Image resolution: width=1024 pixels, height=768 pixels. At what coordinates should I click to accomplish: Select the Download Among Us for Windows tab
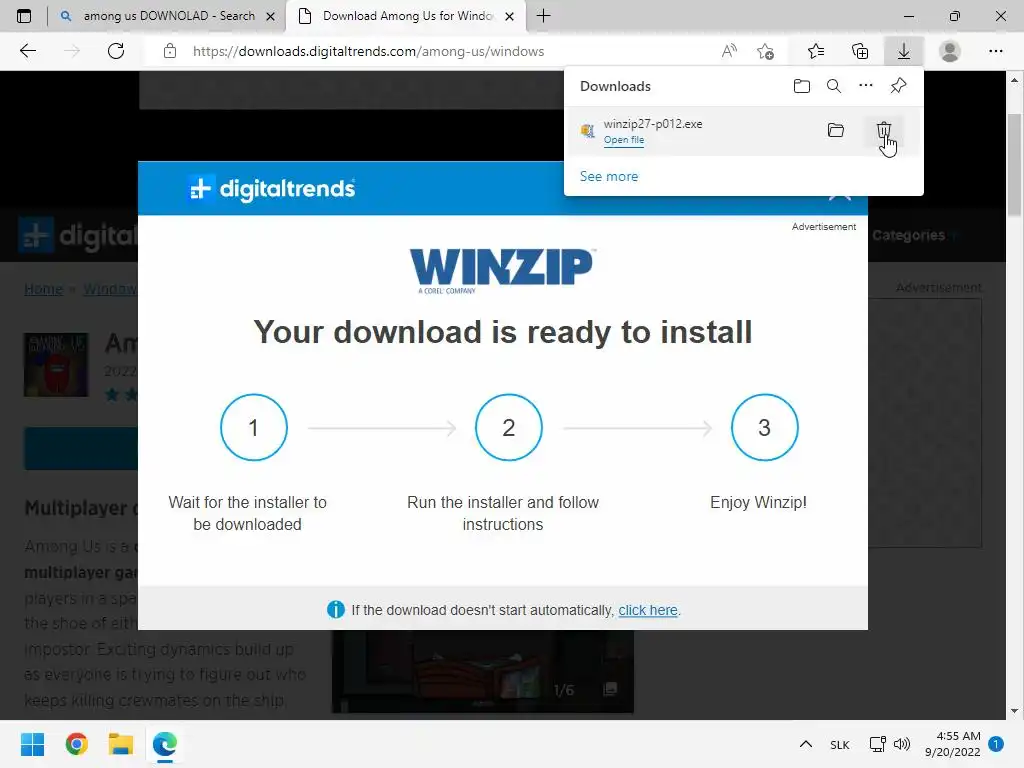(x=405, y=16)
